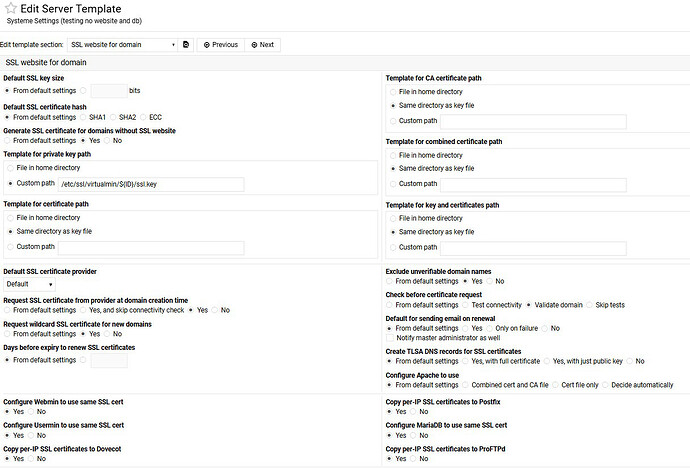The width and height of the screenshot is (690, 468).
Task: Click the days before expiry input field
Action: [x=108, y=360]
